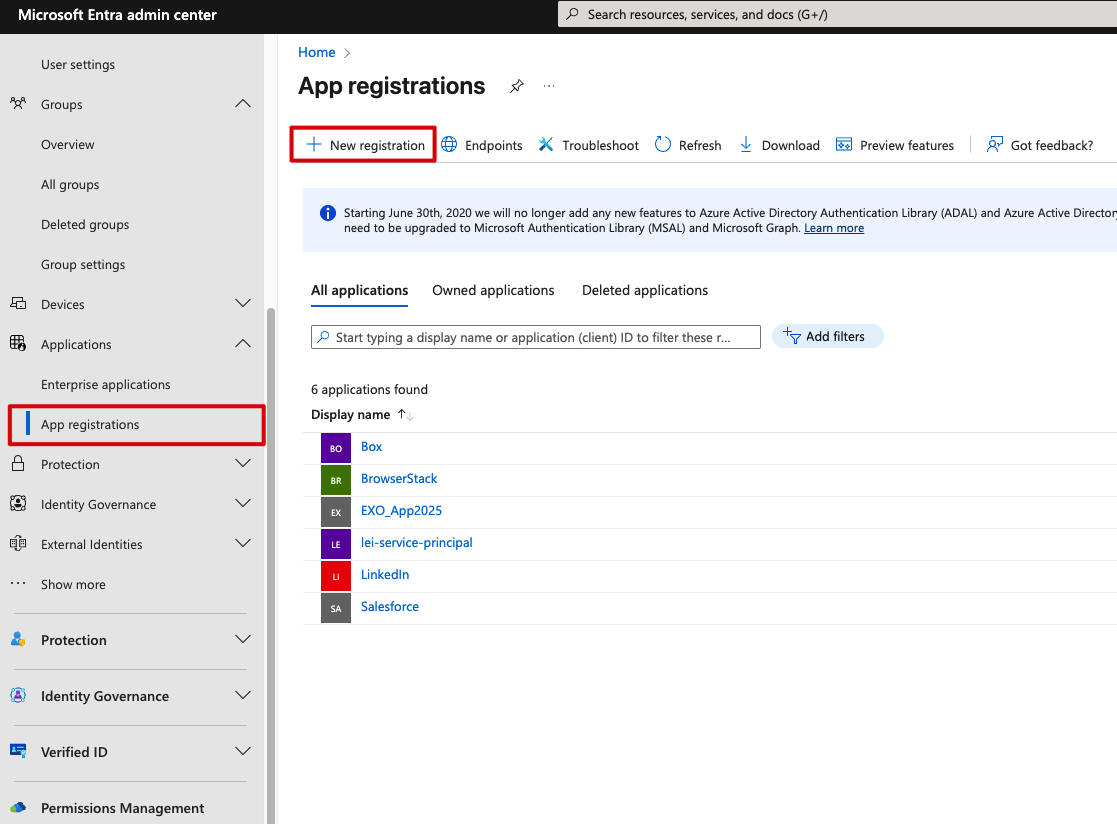Viewport: 1117px width, 824px height.
Task: Click the Refresh circular arrow icon
Action: click(663, 145)
